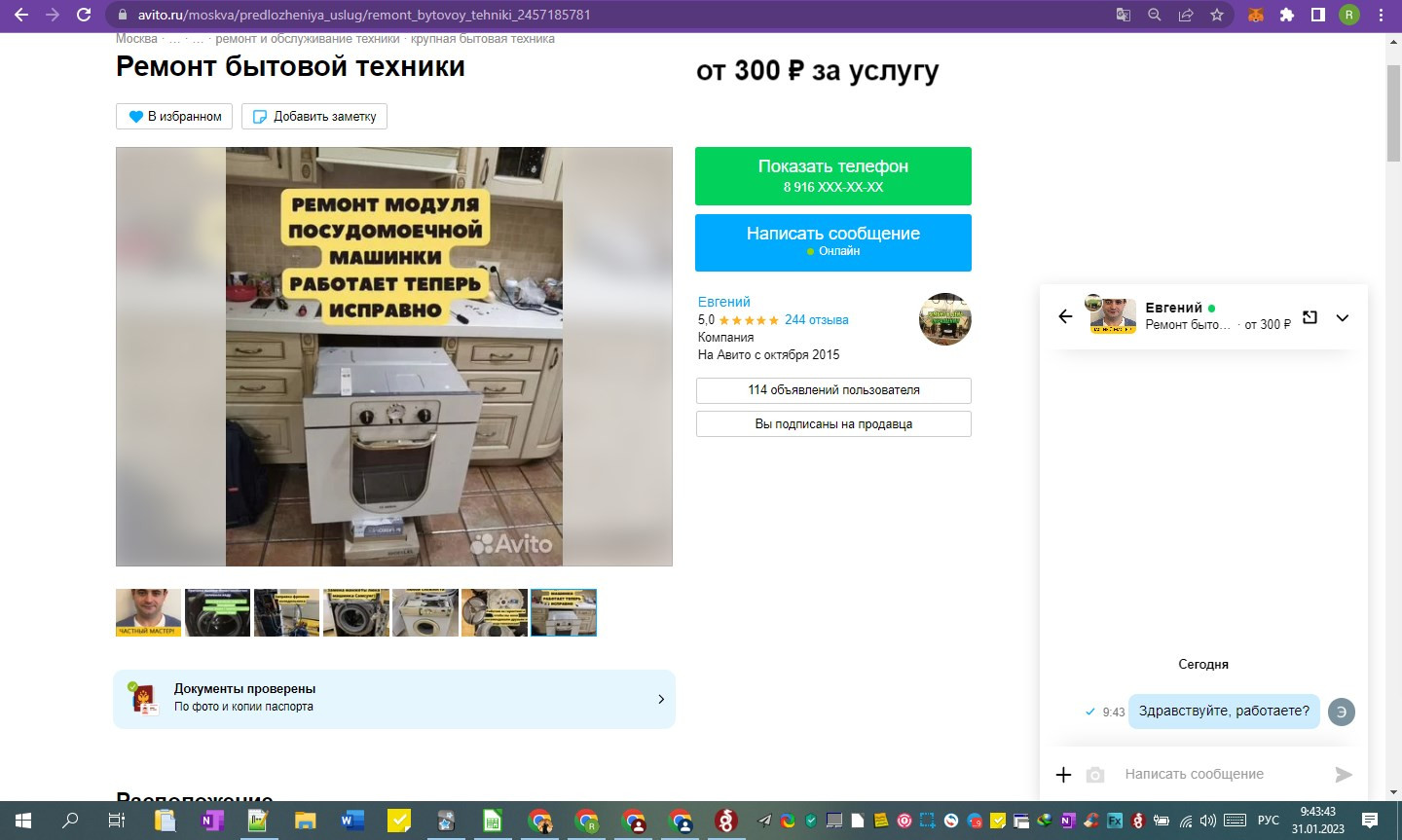Screen dimensions: 1402x840
Task: Open the 244 отзыва reviews link
Action: point(816,319)
